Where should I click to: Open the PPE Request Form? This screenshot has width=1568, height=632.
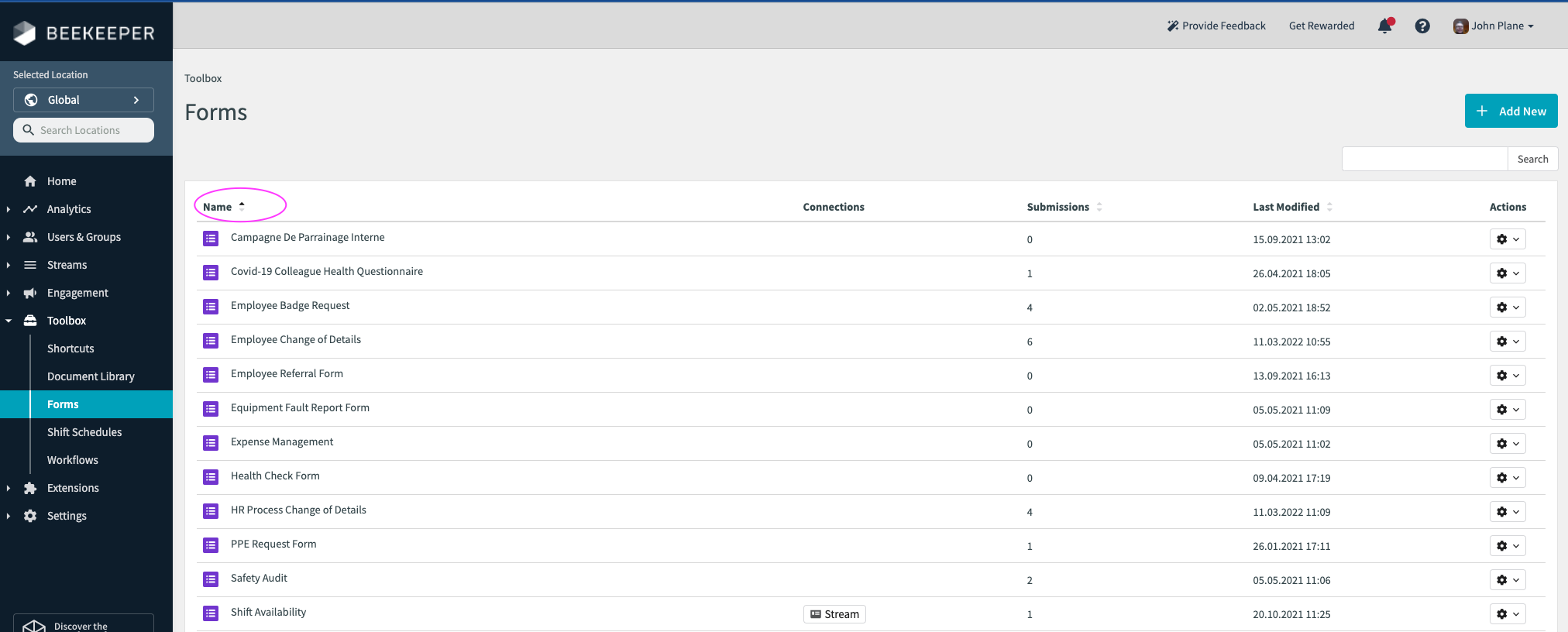click(273, 544)
